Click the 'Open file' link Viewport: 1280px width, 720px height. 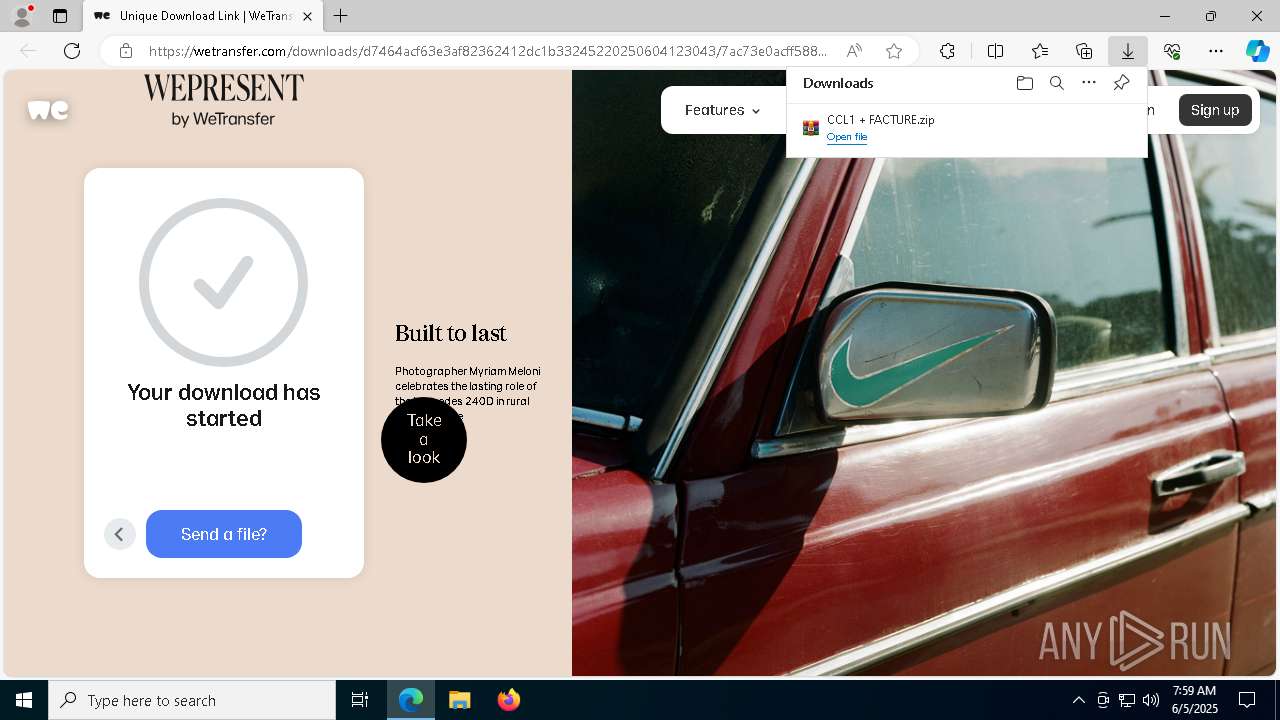coord(847,137)
